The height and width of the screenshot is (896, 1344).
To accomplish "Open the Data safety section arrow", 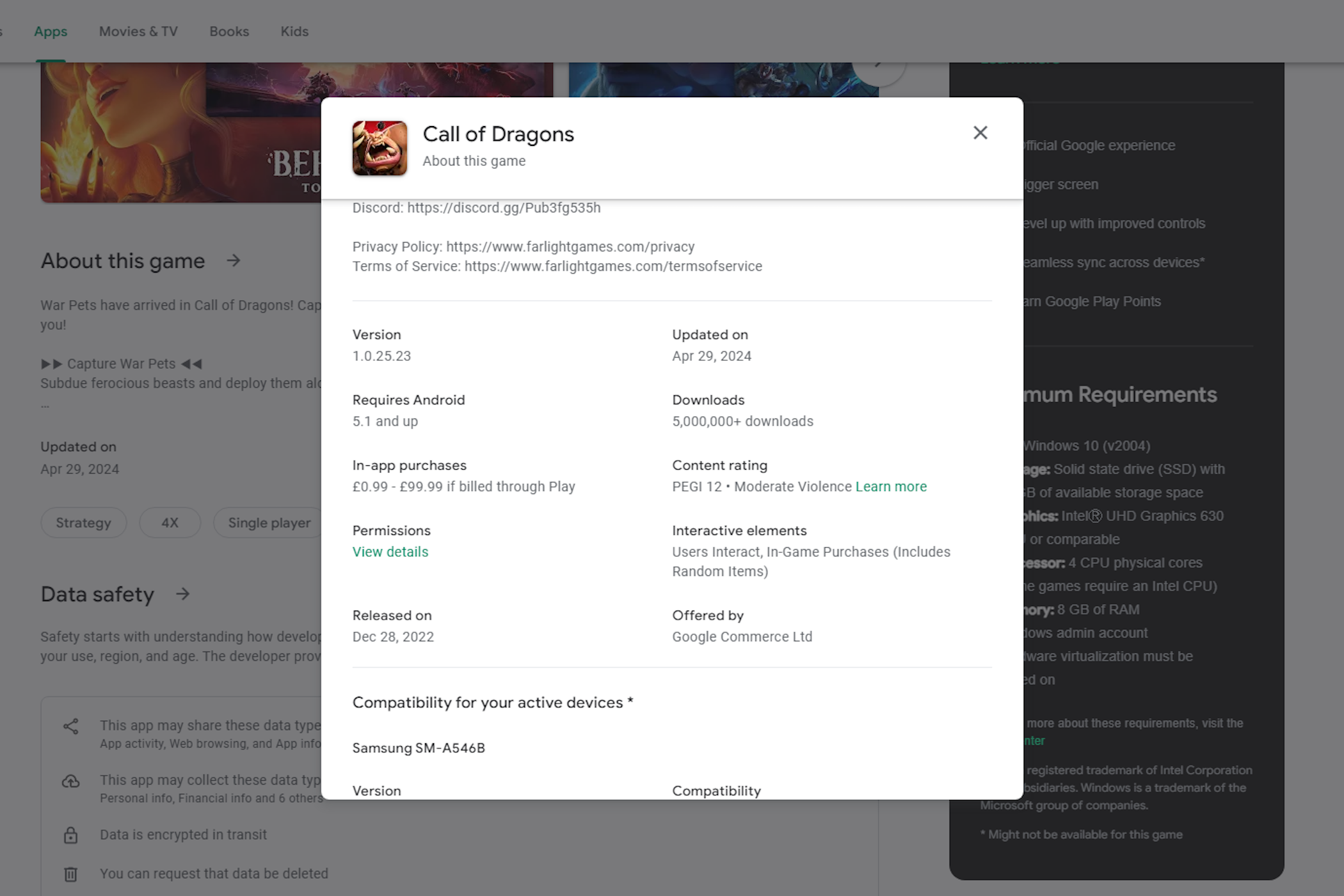I will click(x=186, y=594).
